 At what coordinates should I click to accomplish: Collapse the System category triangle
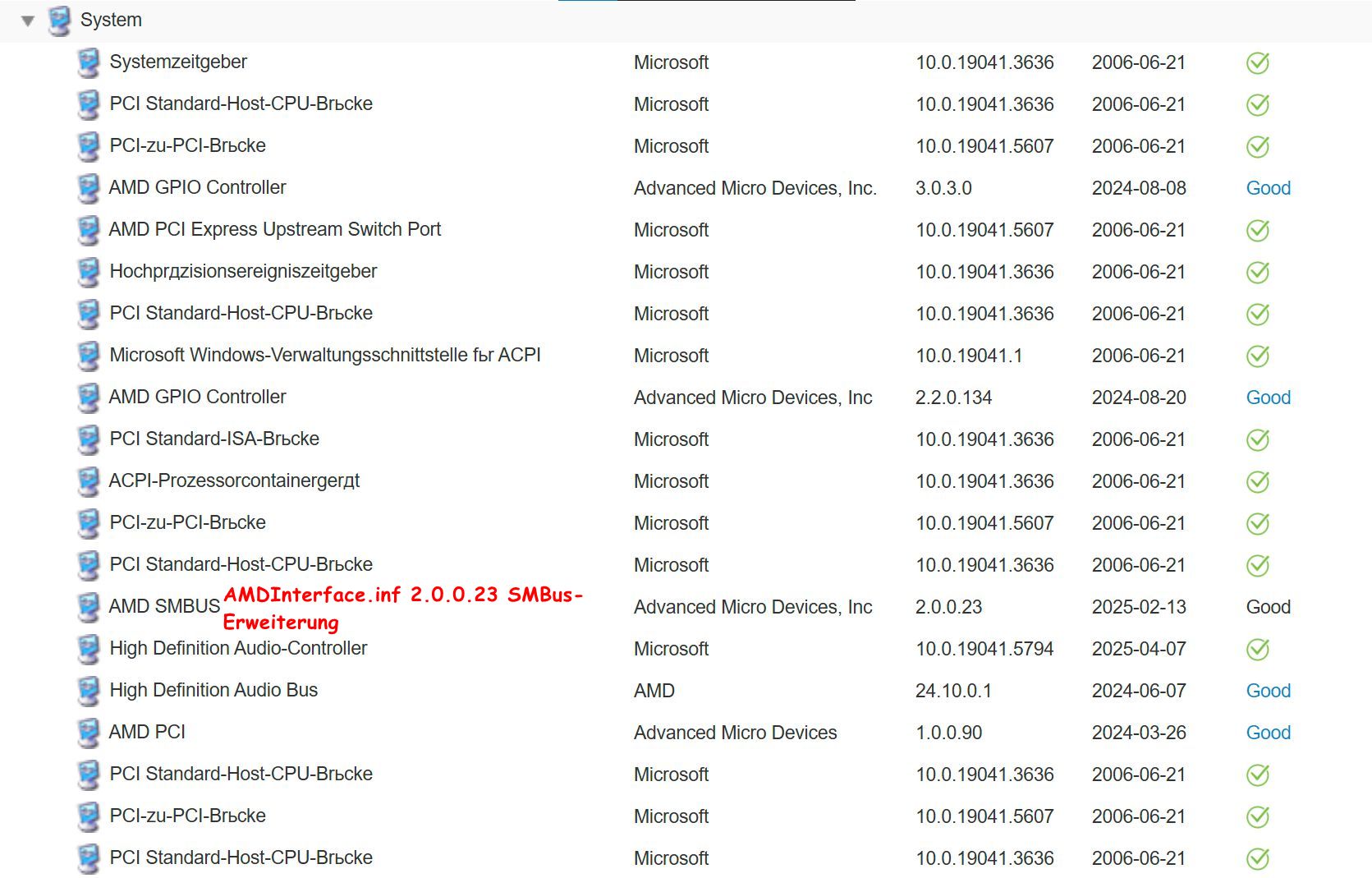(28, 21)
